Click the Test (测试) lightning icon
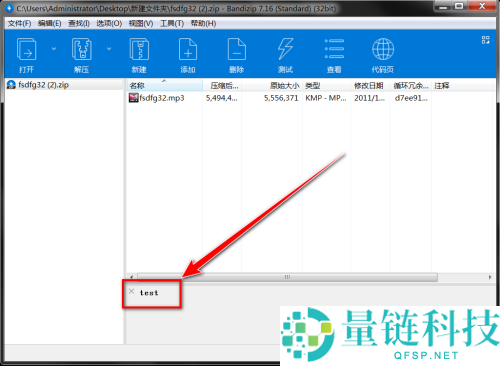Image resolution: width=500 pixels, height=366 pixels. (285, 49)
